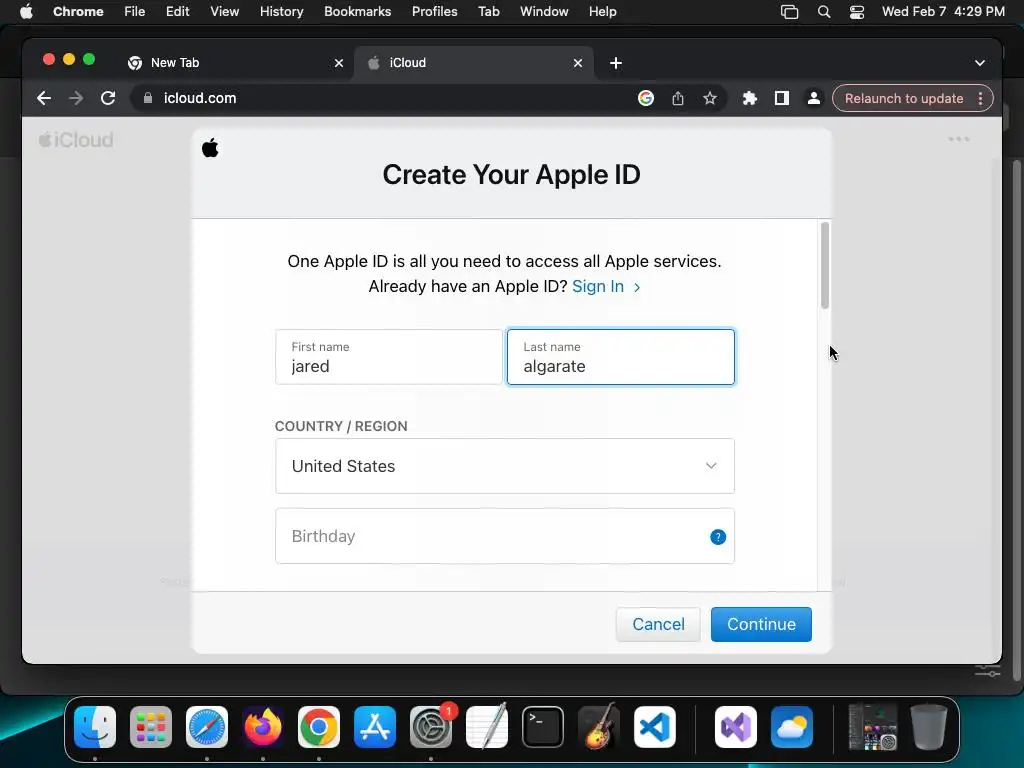The image size is (1024, 768).
Task: Expand the Country / Region dropdown
Action: coord(505,466)
